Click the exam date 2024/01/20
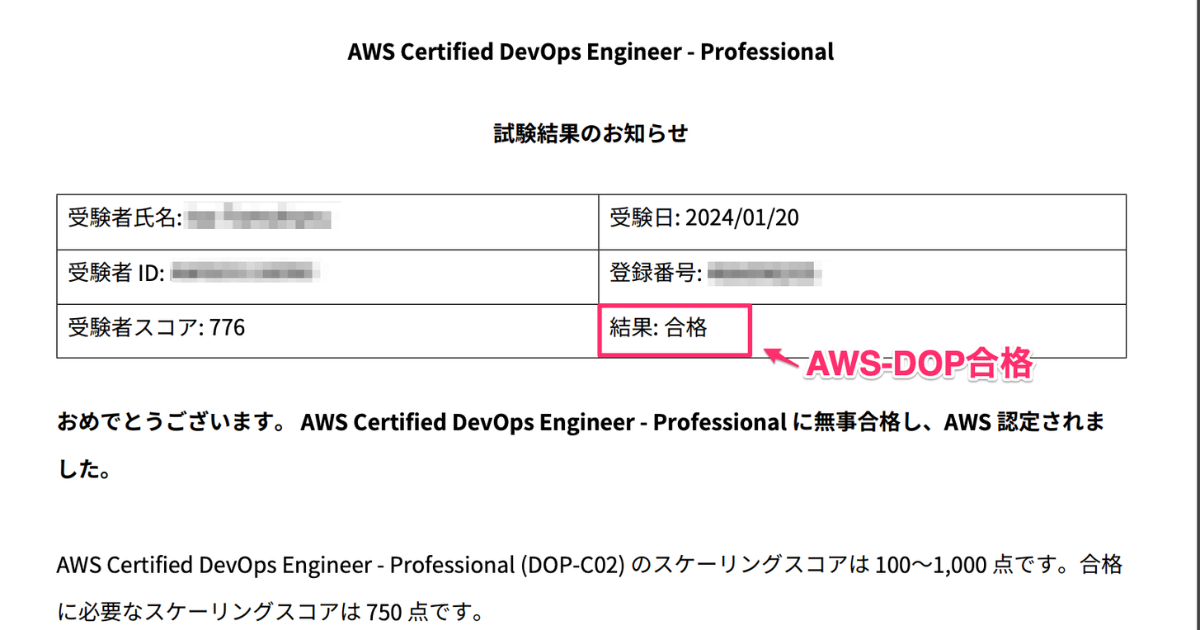Screen dimensions: 1200x630 743,217
